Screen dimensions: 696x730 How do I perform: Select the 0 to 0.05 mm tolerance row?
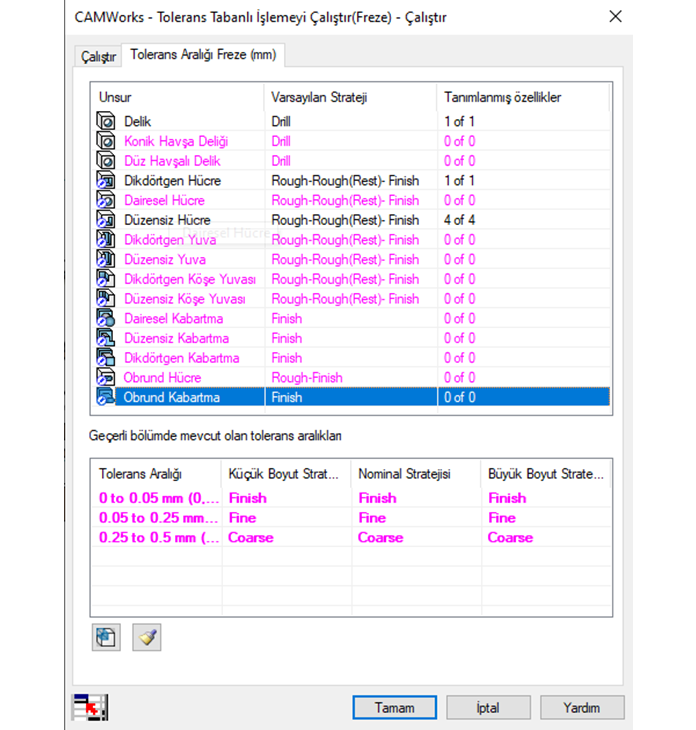pos(157,498)
